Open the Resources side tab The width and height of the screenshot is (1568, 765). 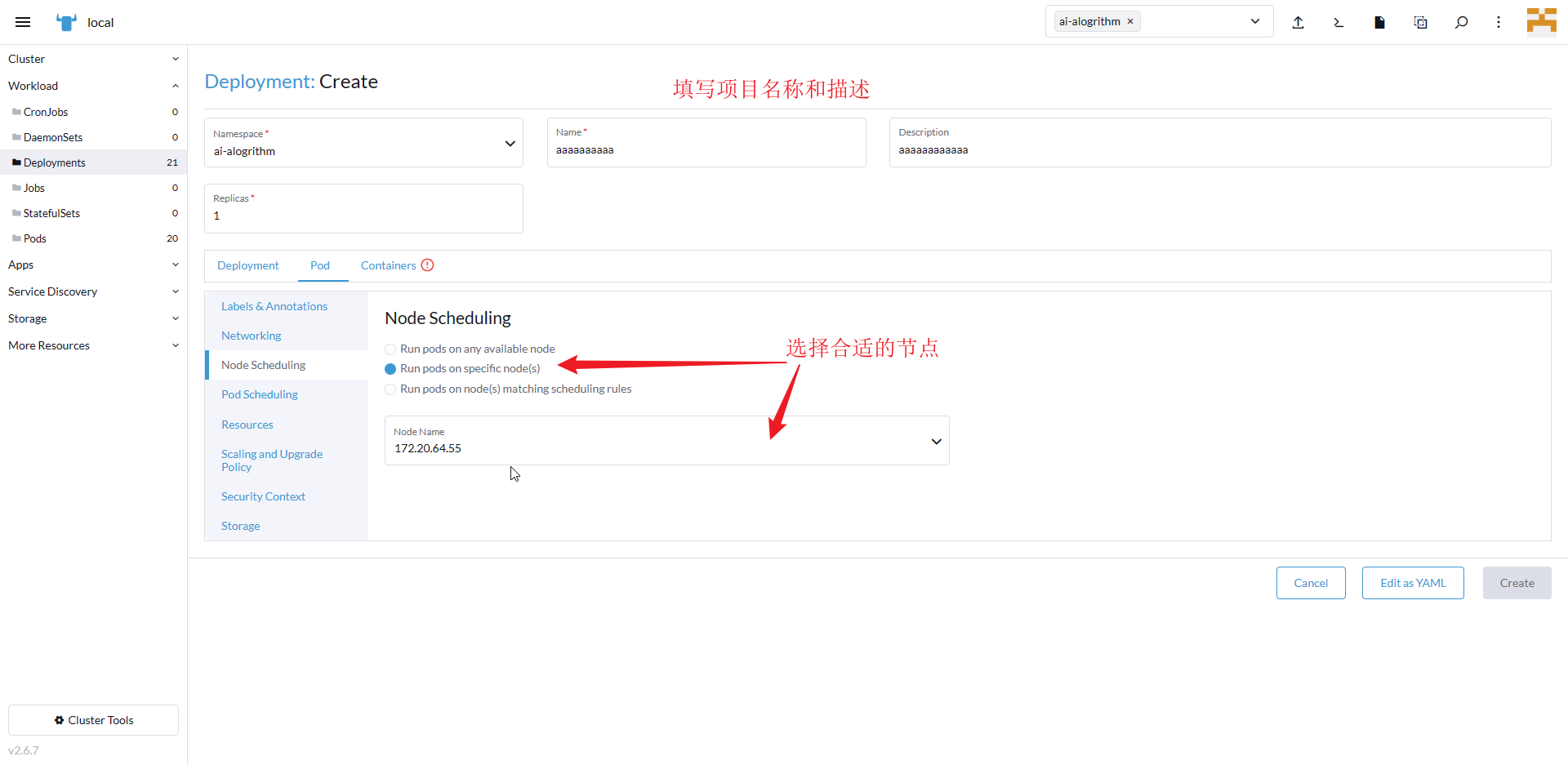tap(287, 425)
